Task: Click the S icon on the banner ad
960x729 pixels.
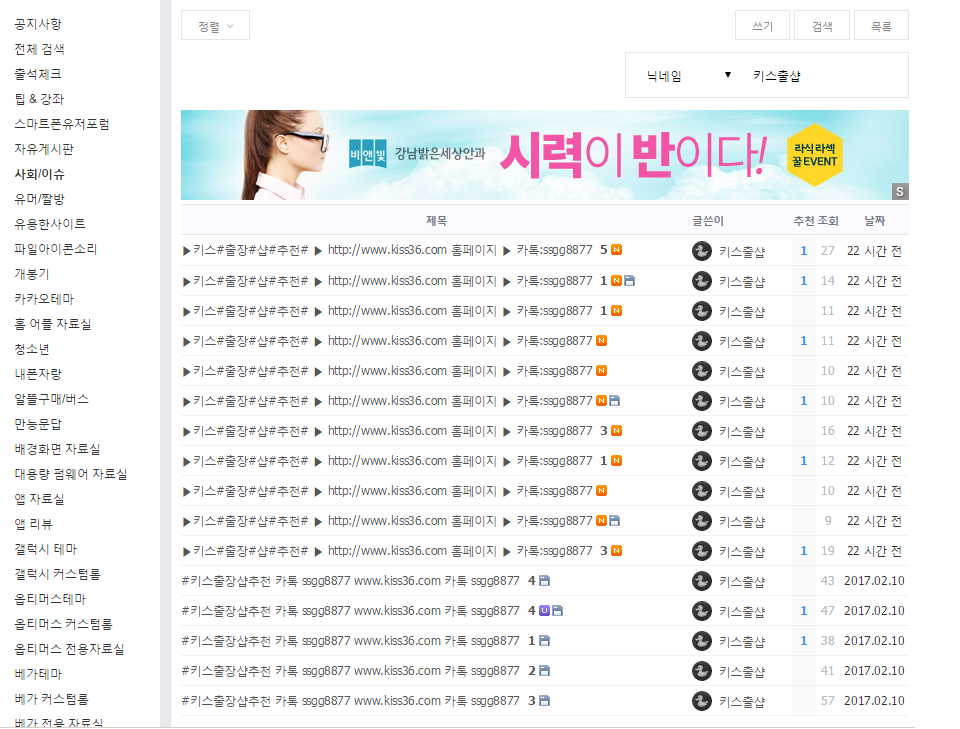Action: 900,191
